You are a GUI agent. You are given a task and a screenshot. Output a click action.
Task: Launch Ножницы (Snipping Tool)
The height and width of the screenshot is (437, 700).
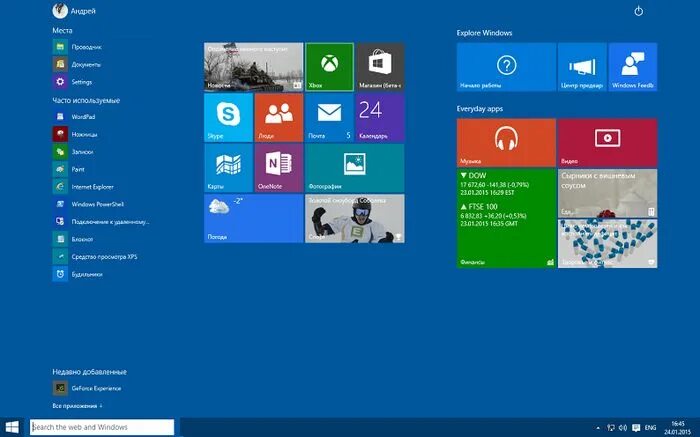point(75,134)
